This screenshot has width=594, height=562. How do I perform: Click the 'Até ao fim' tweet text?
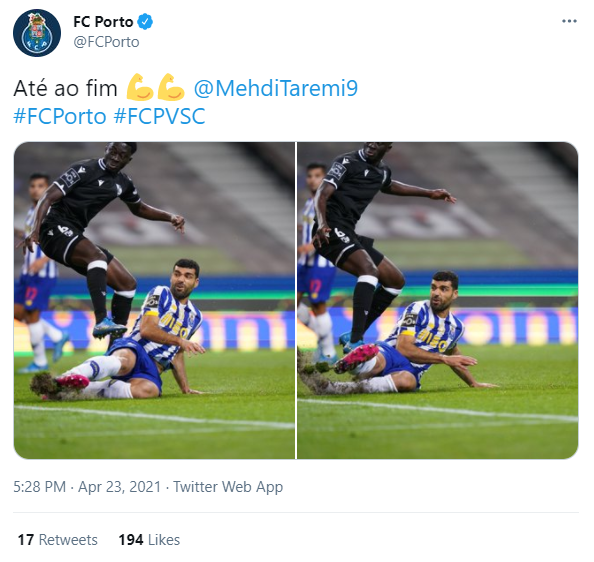65,88
